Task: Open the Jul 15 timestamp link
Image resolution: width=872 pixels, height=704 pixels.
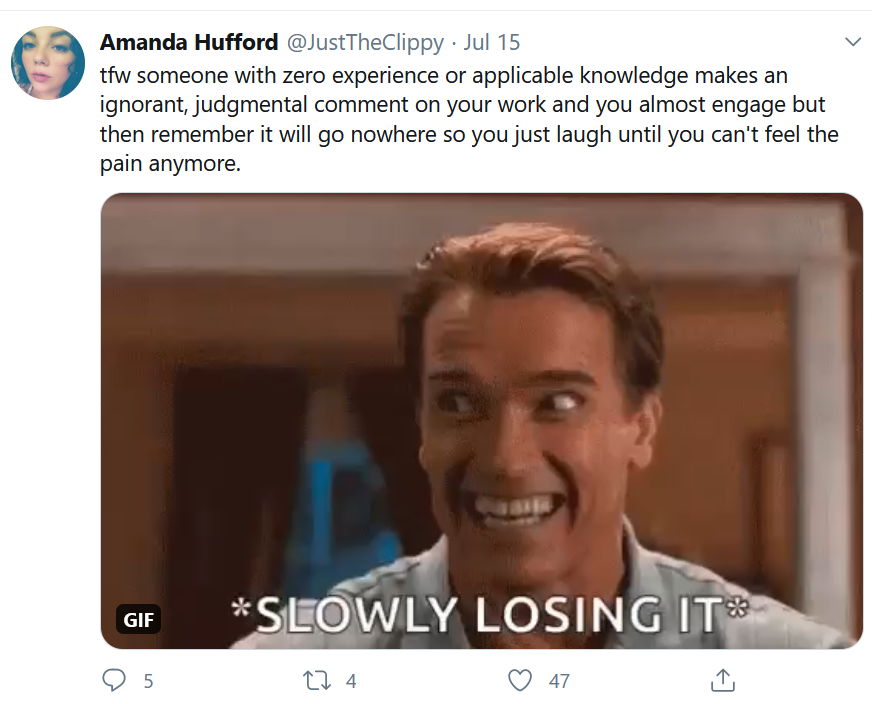Action: [492, 42]
